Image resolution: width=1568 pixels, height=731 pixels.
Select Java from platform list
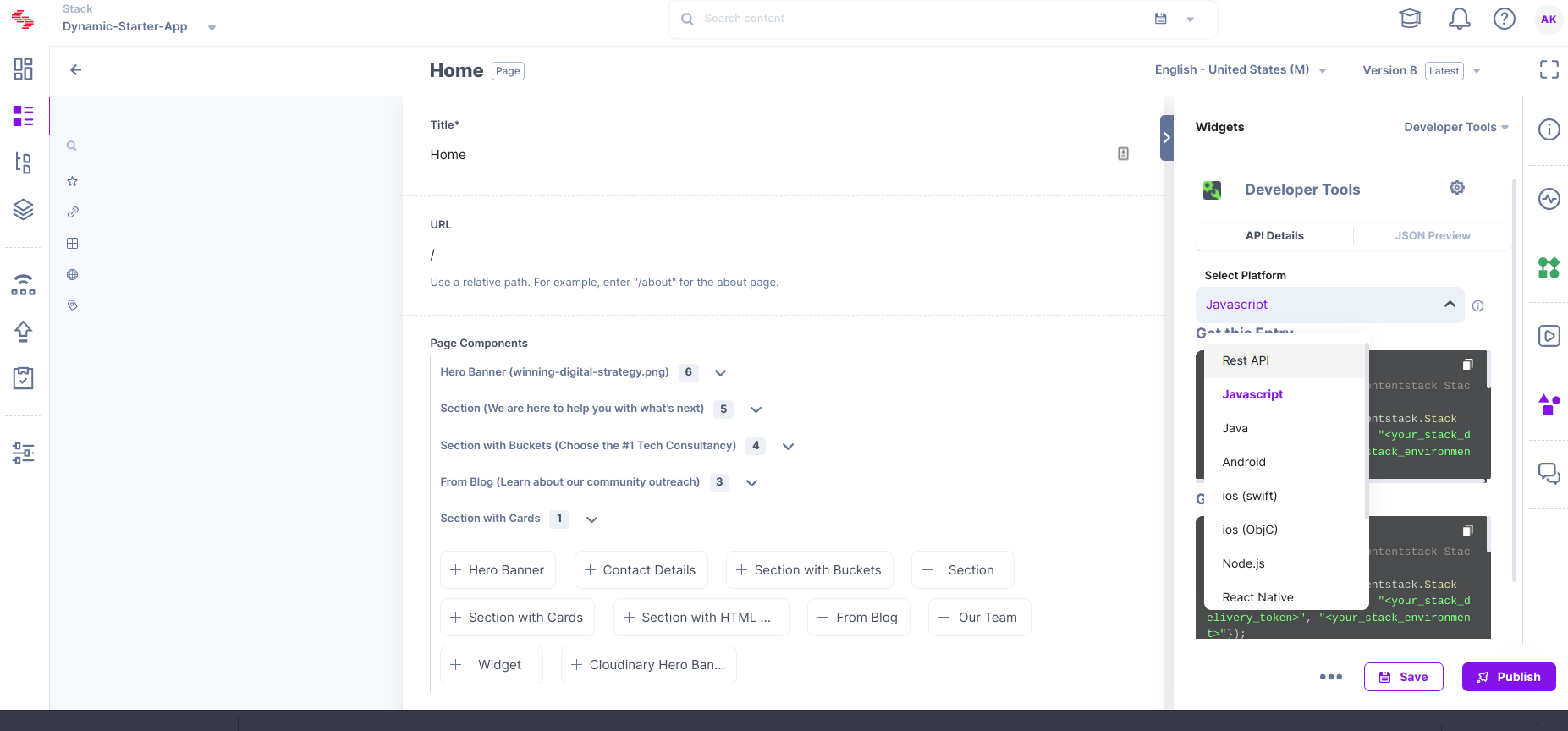click(1285, 428)
